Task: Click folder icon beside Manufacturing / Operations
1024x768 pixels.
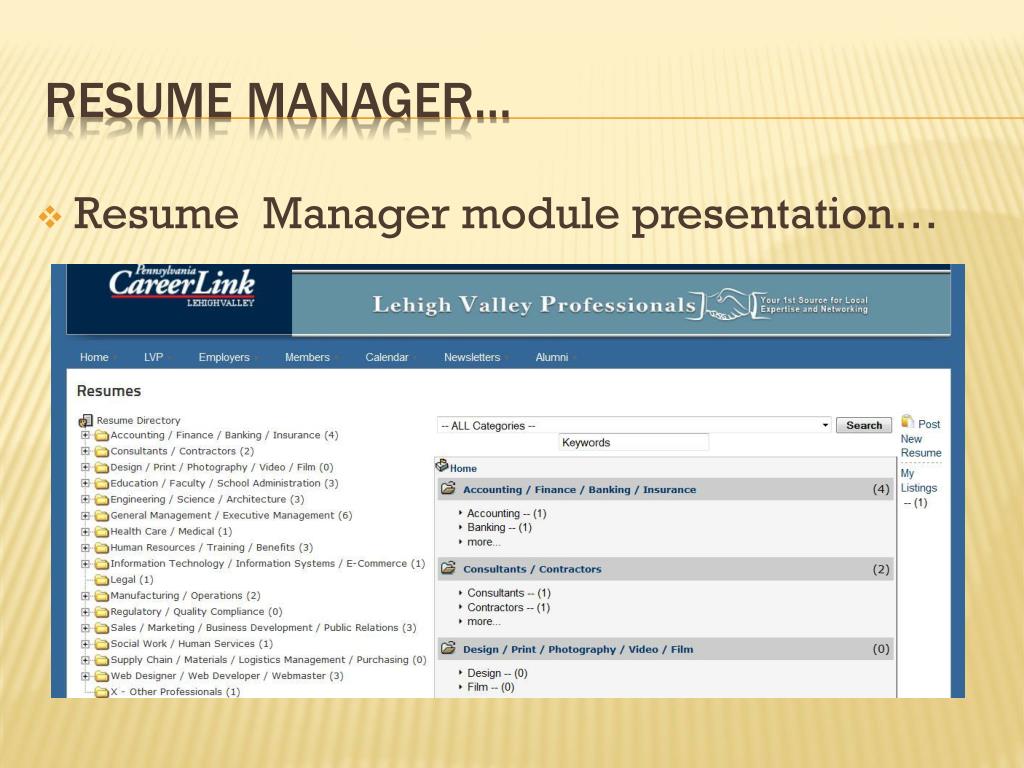Action: click(x=101, y=596)
